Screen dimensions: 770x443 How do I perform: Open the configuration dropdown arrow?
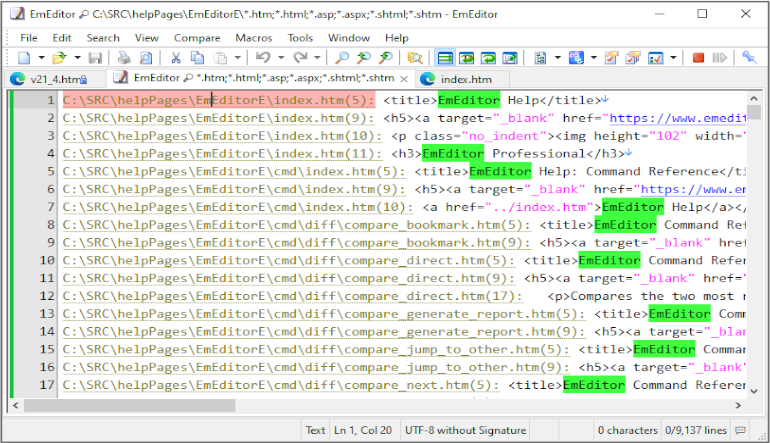point(558,58)
